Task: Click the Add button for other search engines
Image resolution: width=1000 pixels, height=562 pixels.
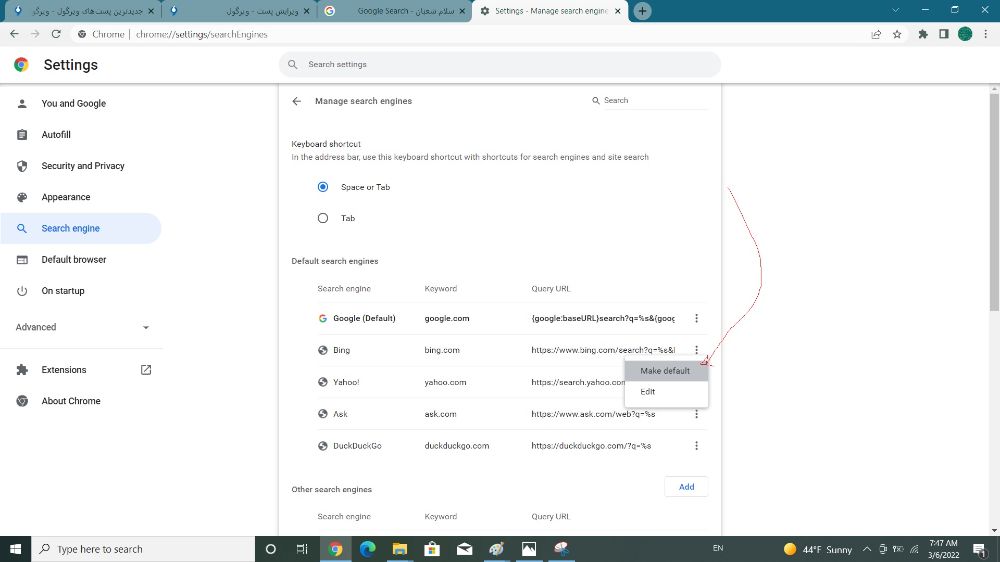Action: point(686,487)
